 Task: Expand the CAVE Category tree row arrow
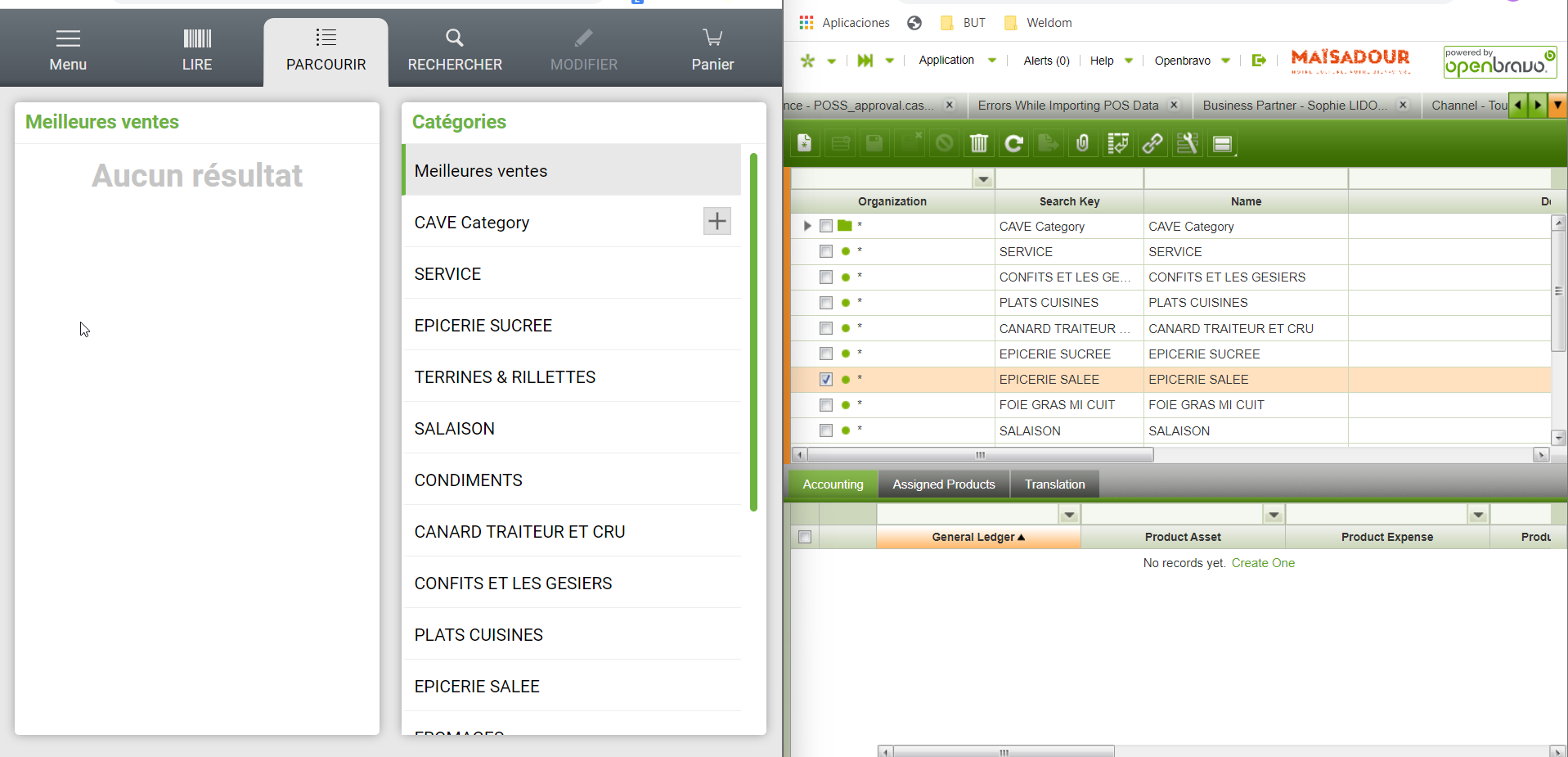pos(807,226)
